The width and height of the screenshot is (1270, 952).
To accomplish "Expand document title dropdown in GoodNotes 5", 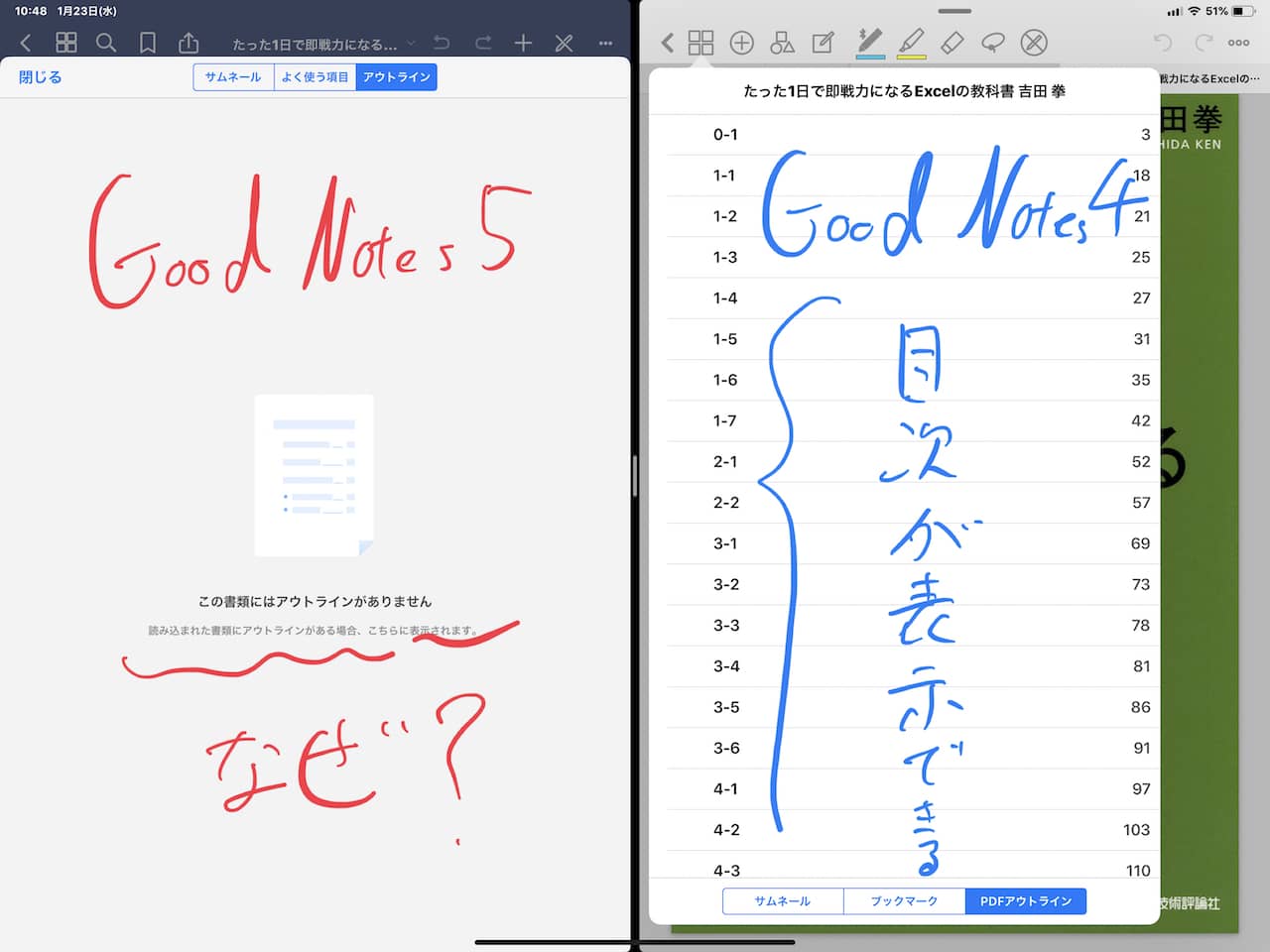I will 411,44.
